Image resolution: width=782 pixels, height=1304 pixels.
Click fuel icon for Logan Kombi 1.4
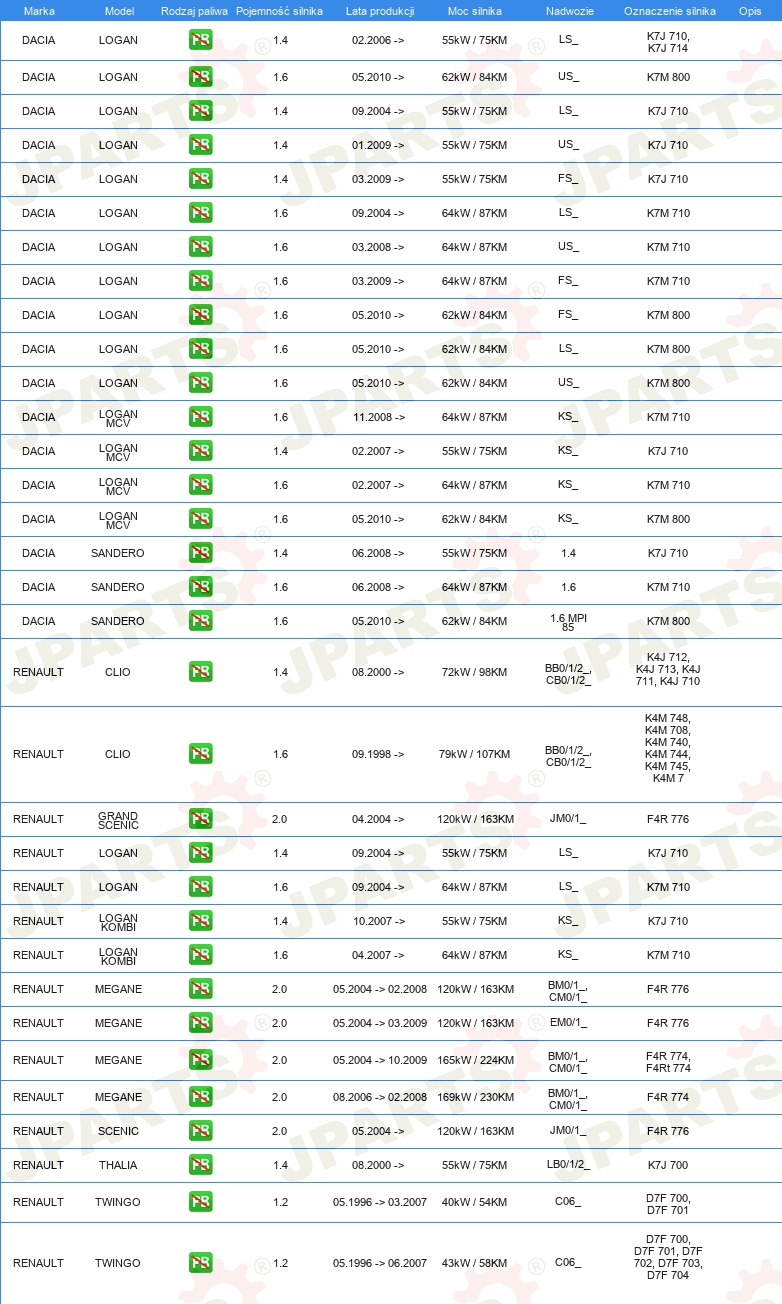[200, 921]
